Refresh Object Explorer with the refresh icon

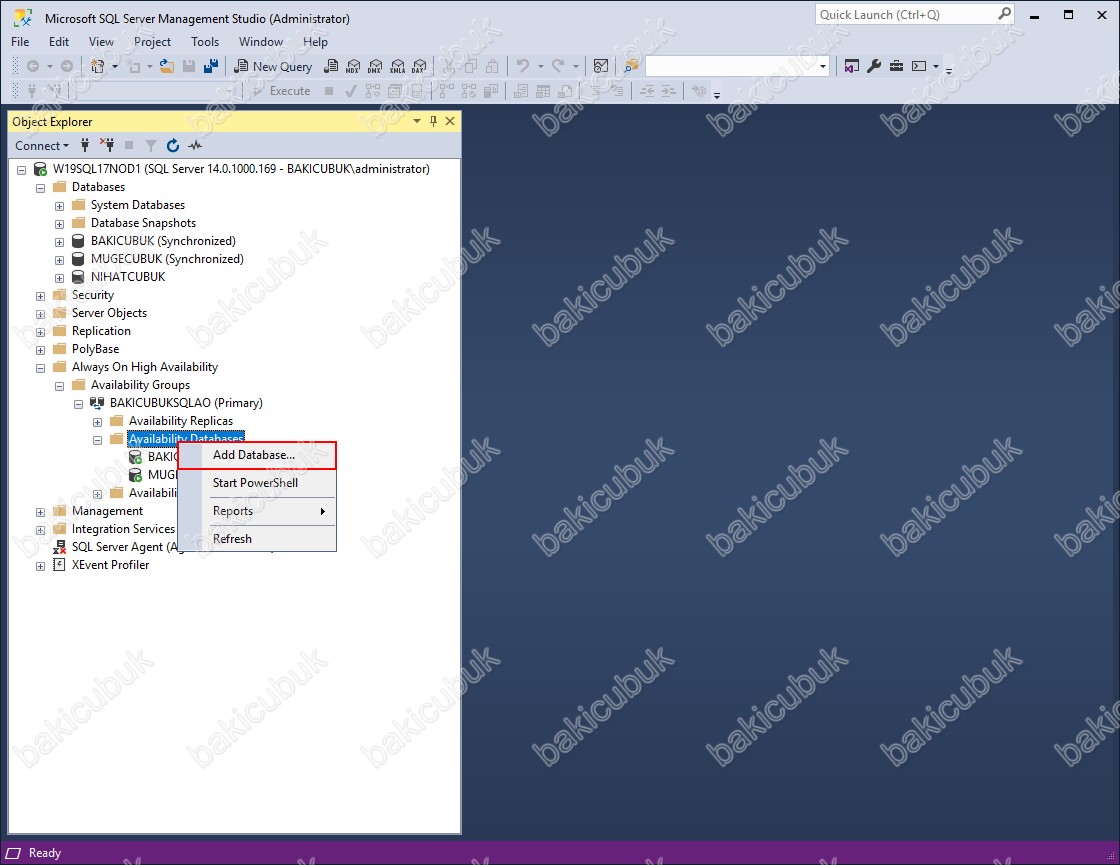pyautogui.click(x=173, y=146)
